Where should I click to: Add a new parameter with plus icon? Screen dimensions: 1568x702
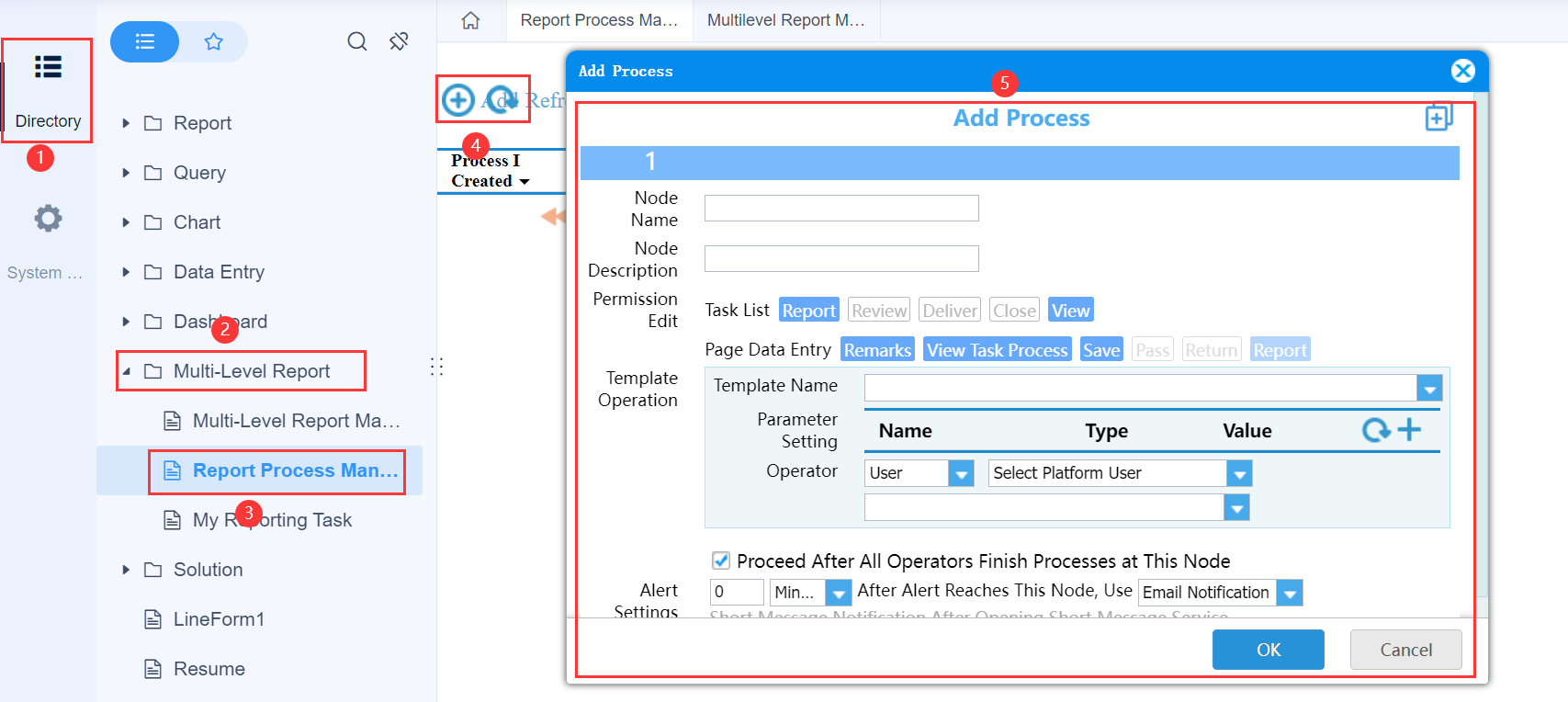click(x=1409, y=429)
